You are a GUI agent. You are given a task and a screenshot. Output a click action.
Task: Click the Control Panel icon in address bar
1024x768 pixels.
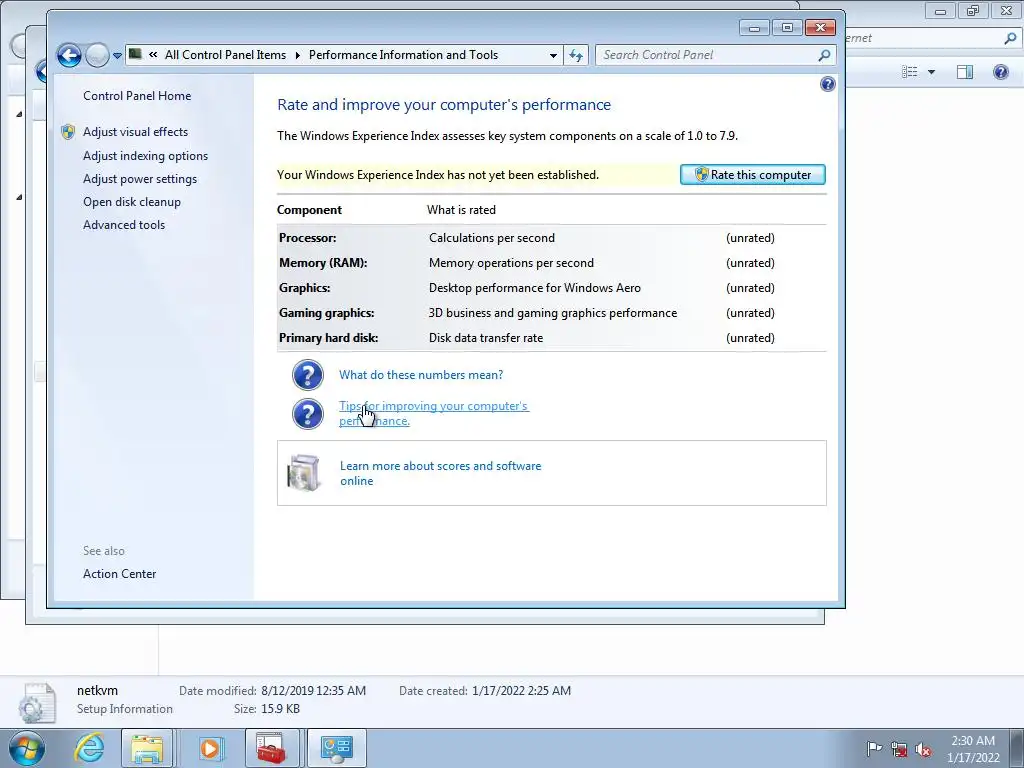[x=135, y=54]
